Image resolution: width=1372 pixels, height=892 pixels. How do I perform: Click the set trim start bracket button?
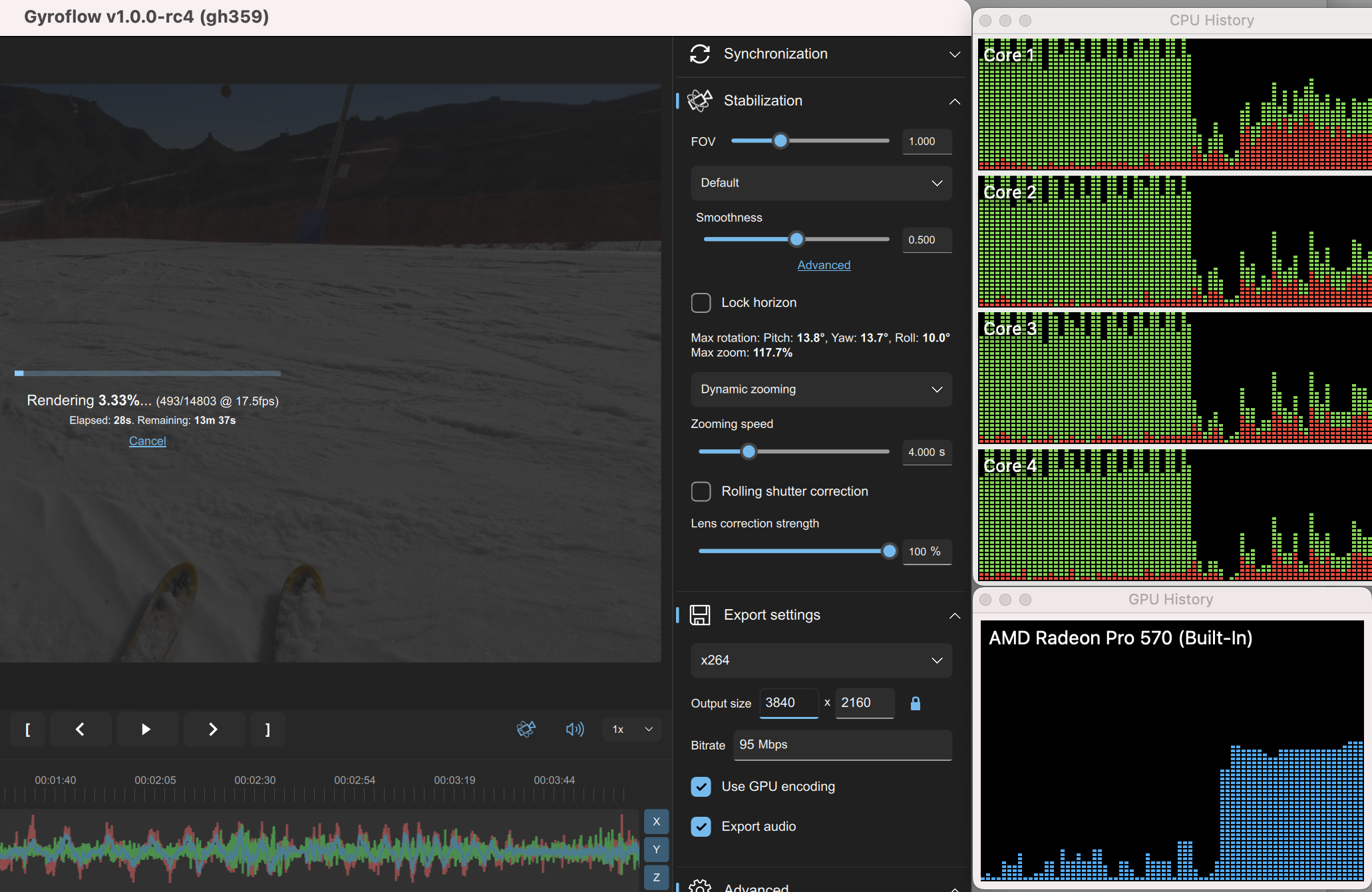27,730
